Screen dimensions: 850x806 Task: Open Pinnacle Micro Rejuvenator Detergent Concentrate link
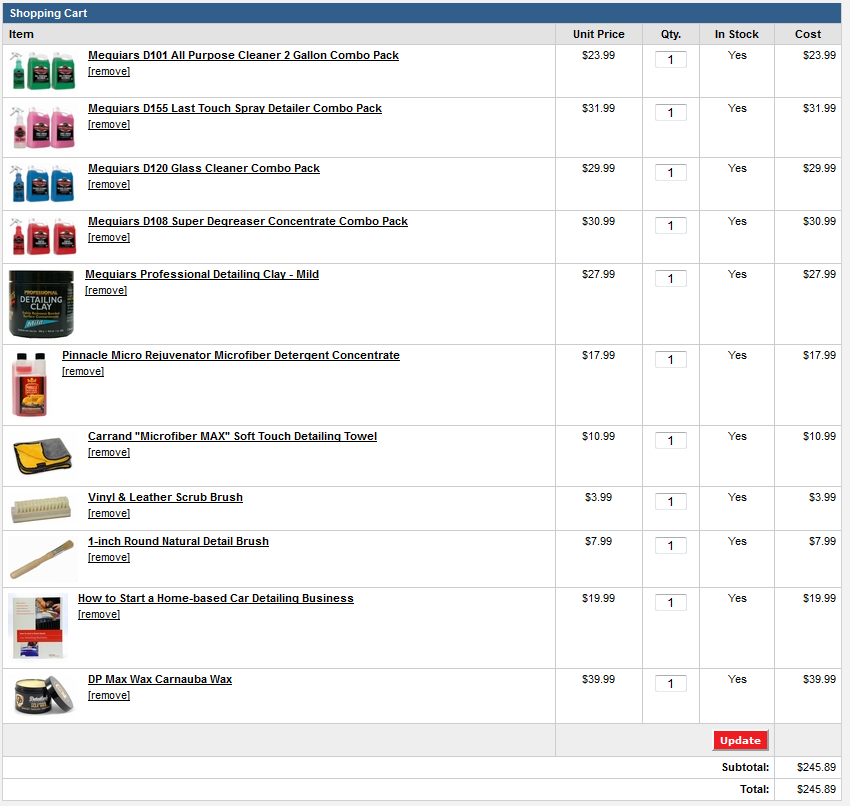tap(231, 356)
